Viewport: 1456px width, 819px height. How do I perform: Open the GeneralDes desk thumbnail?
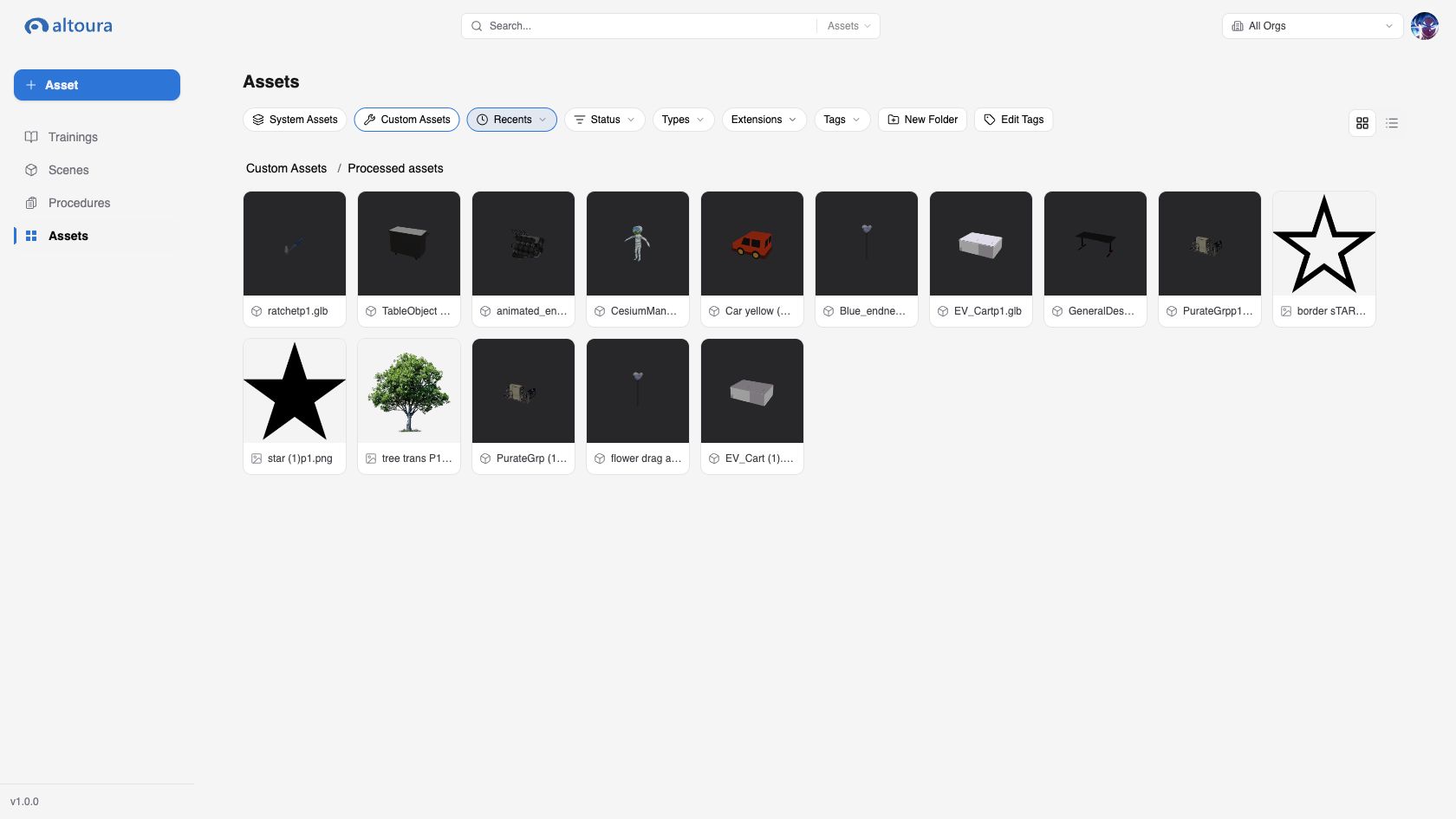point(1095,244)
